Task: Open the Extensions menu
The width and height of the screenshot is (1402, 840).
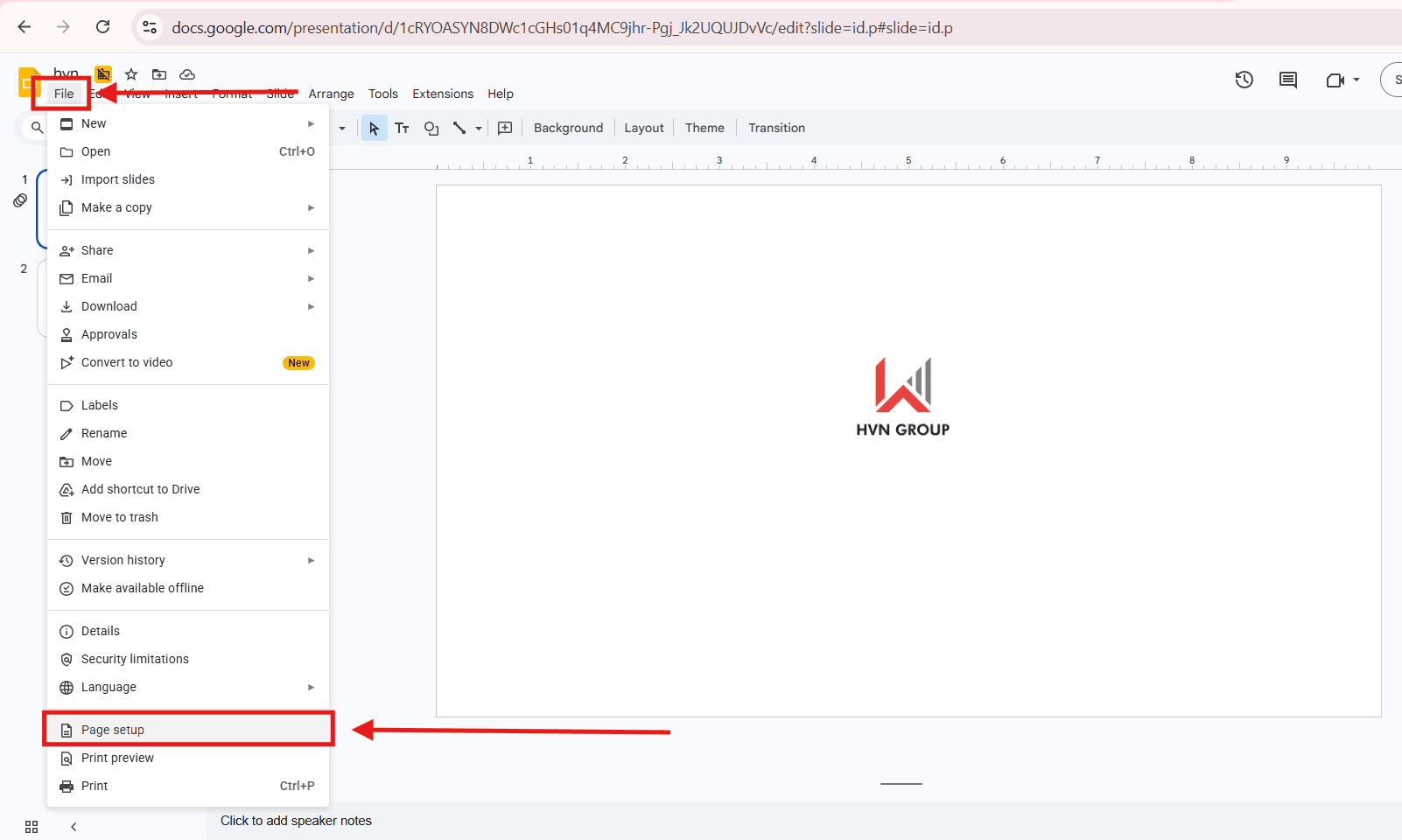Action: [442, 94]
